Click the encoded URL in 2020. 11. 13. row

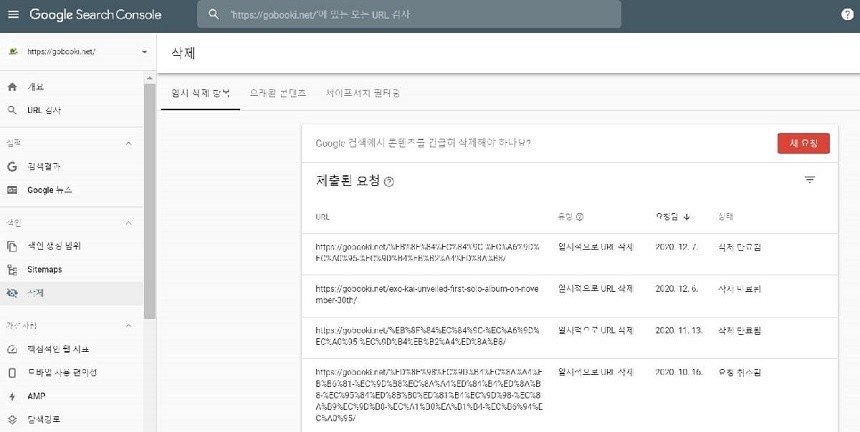[427, 336]
